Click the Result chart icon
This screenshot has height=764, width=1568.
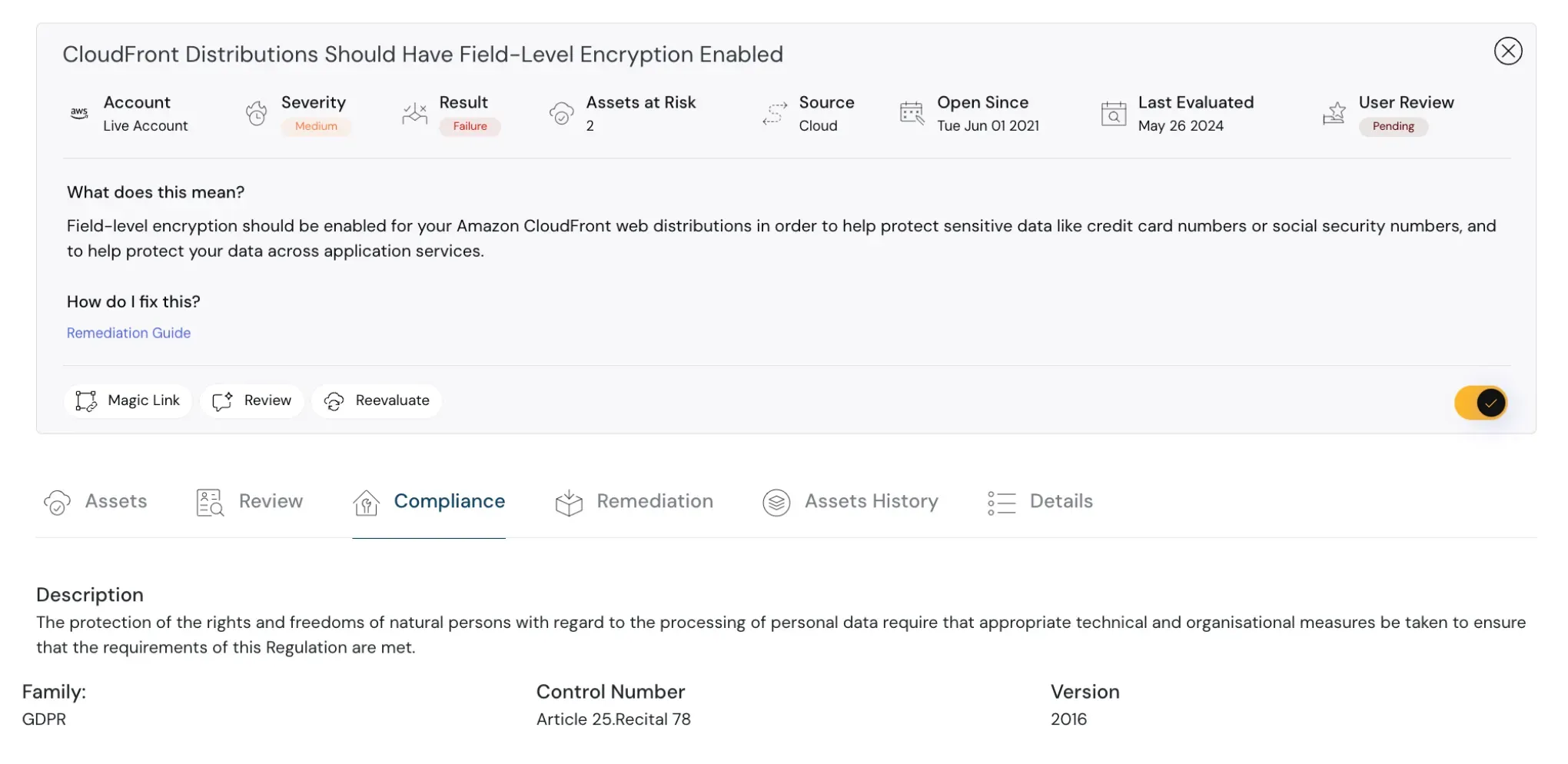pyautogui.click(x=414, y=113)
